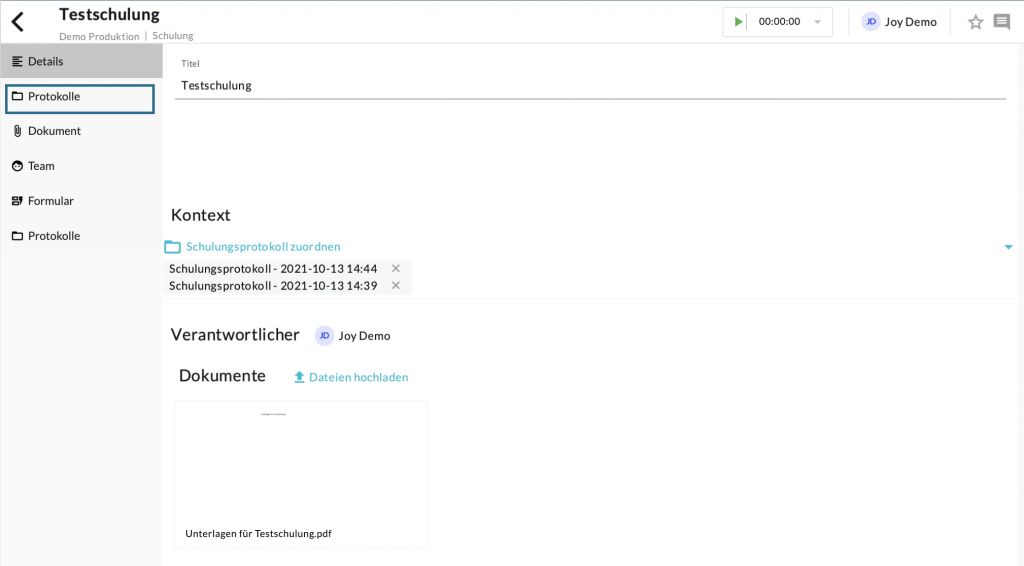Open the Dokument sidebar item
1024x566 pixels.
54,131
